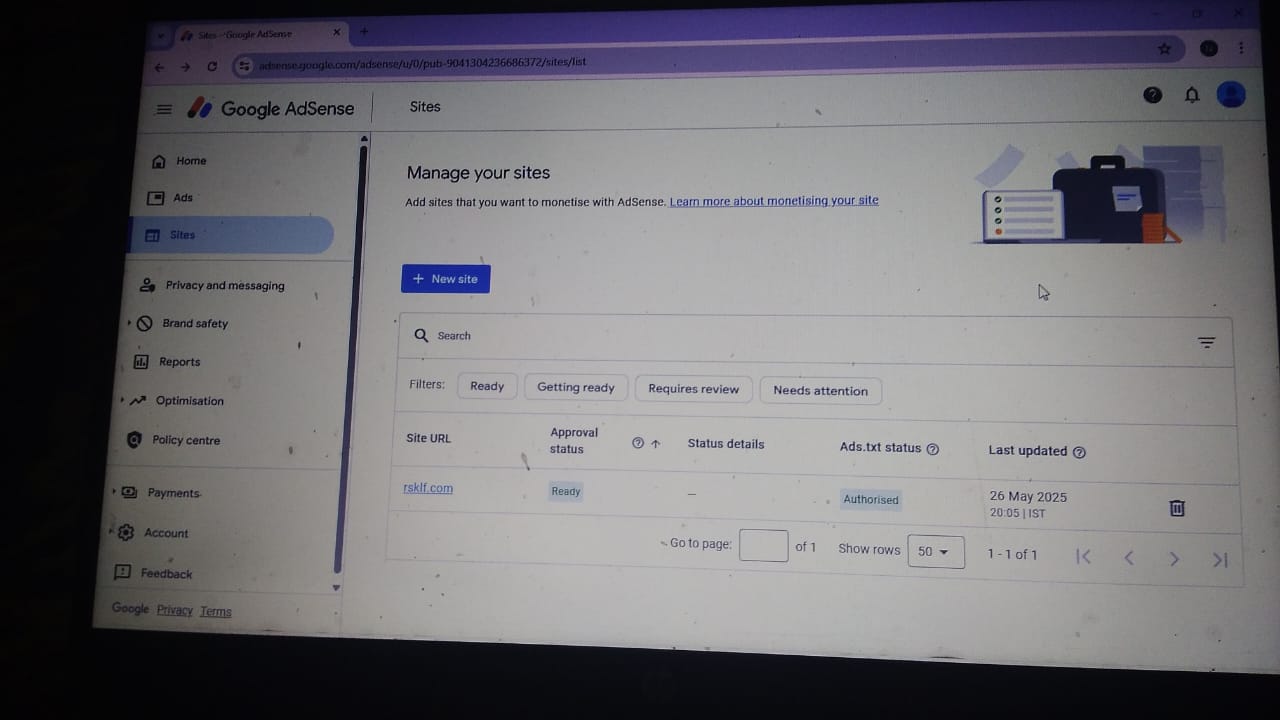1280x720 pixels.
Task: Delete rsklf.com using the trash icon
Action: click(x=1177, y=508)
